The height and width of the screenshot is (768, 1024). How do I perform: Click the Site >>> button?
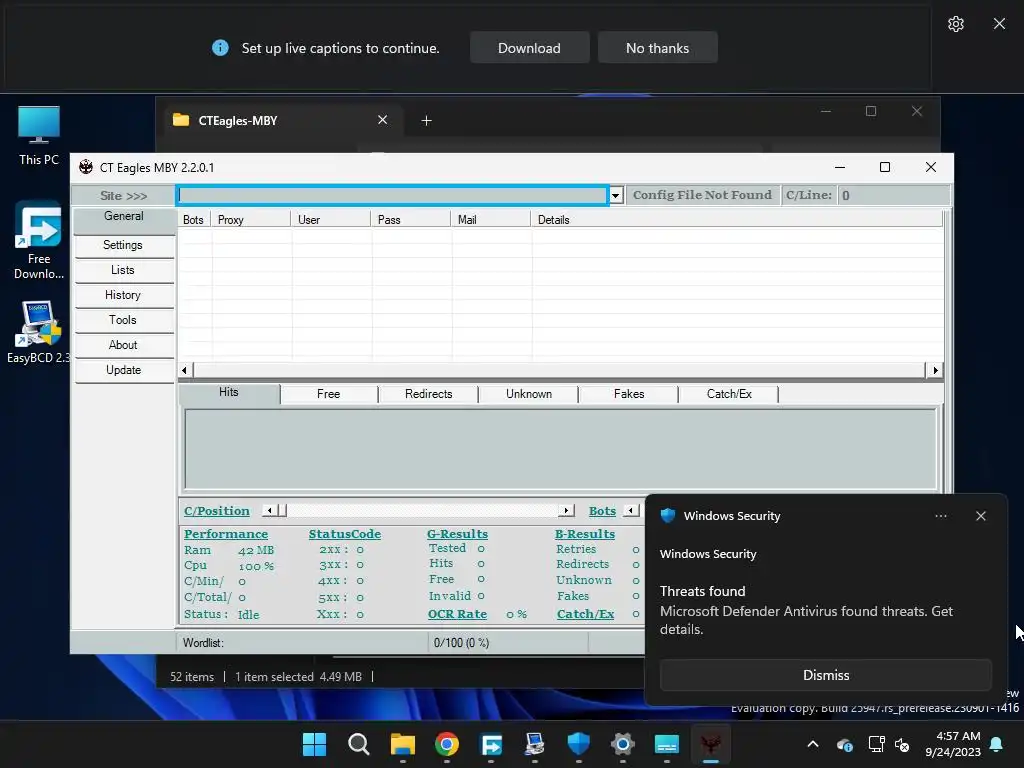[x=123, y=195]
